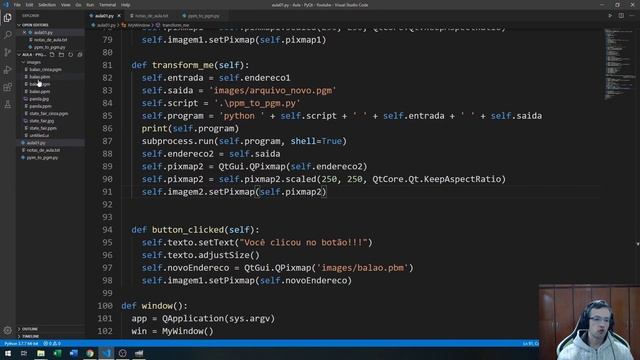Open the Edit menu
Screen dimensions: 640x360
[29, 5]
